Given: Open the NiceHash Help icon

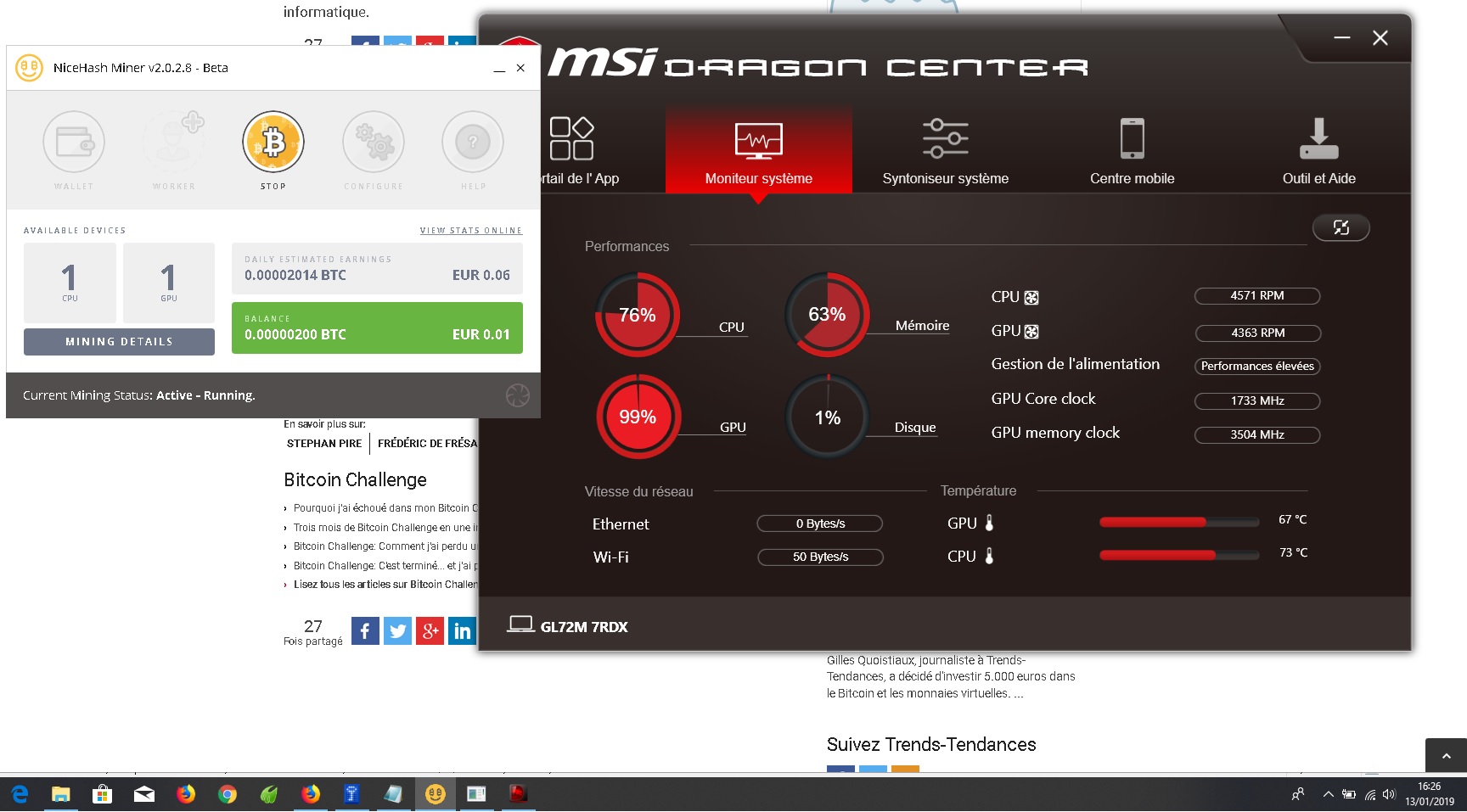Looking at the screenshot, I should (x=473, y=142).
